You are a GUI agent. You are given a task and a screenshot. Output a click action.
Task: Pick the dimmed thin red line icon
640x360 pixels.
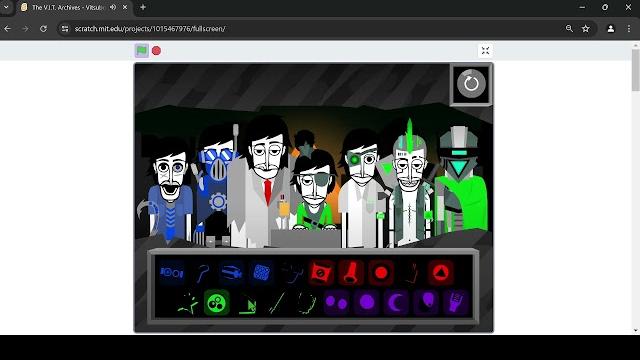(x=411, y=272)
